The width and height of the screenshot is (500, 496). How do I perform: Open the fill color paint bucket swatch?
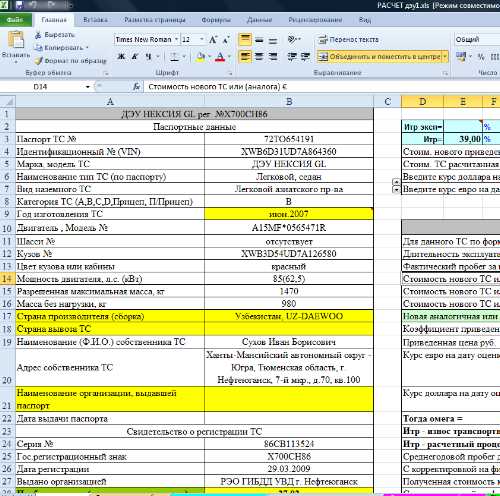point(201,57)
